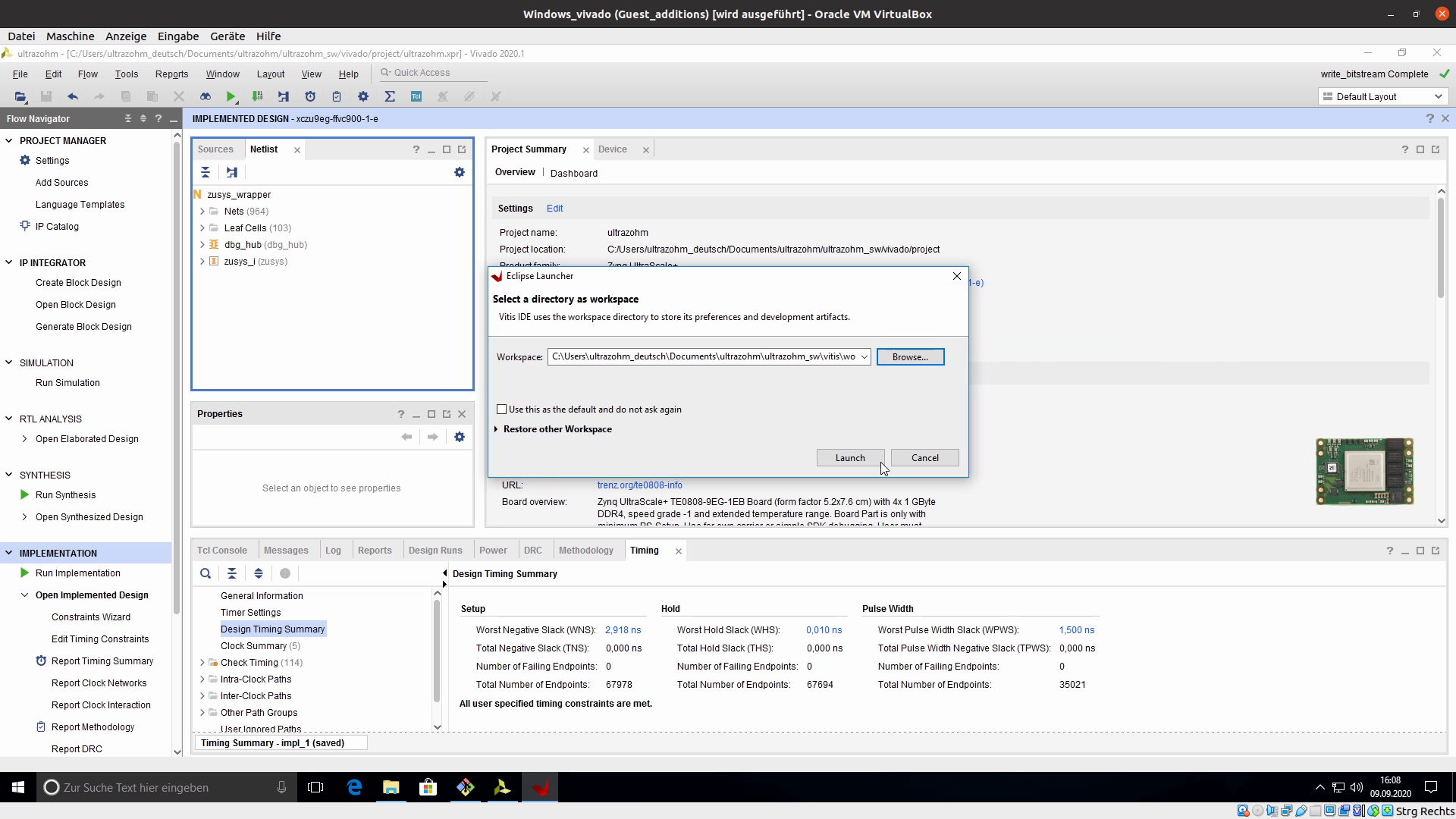The image size is (1456, 819).
Task: Click Generate Bitstream toolbar icon
Action: pyautogui.click(x=258, y=96)
